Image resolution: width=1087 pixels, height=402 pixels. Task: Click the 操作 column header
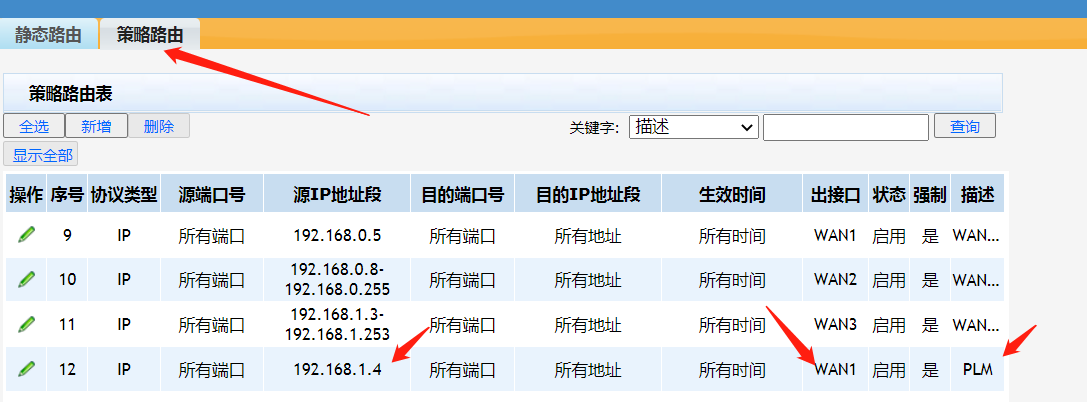tap(26, 195)
